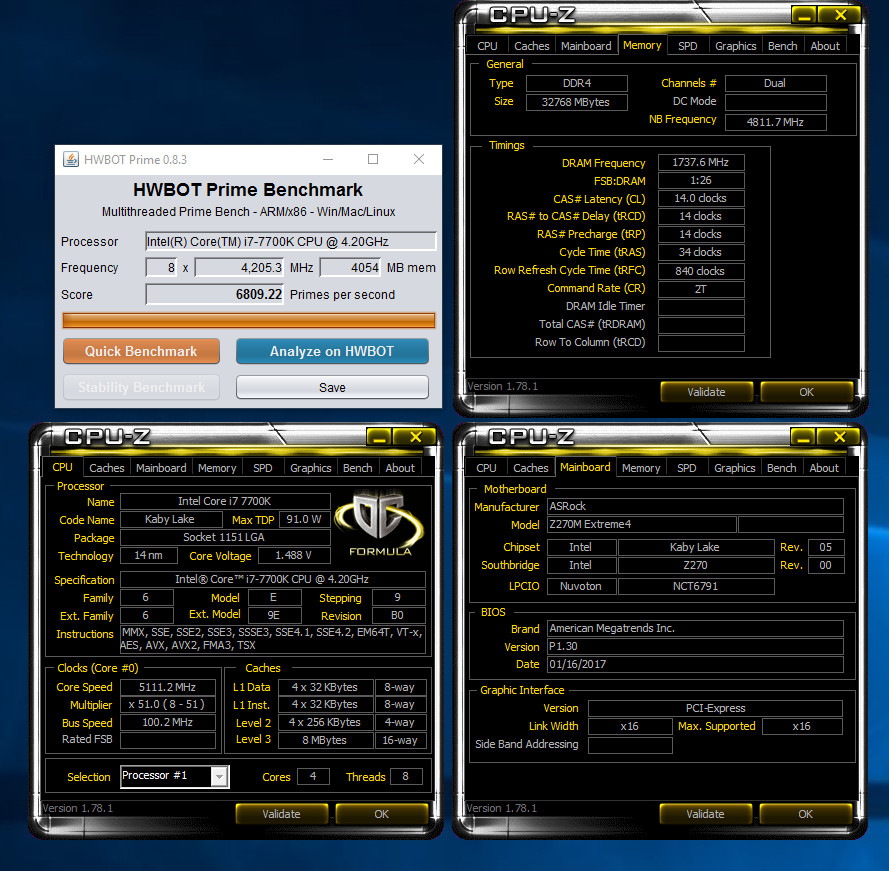Open Graphics tab in Mainboard window

[735, 468]
